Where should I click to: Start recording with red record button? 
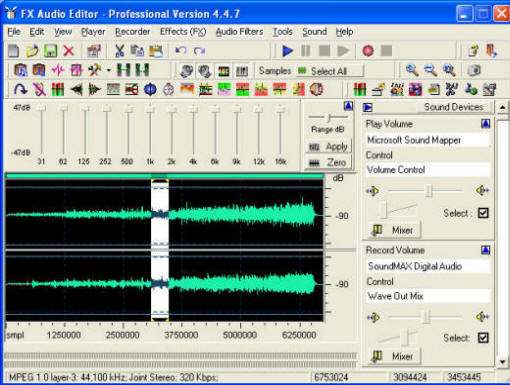(368, 51)
